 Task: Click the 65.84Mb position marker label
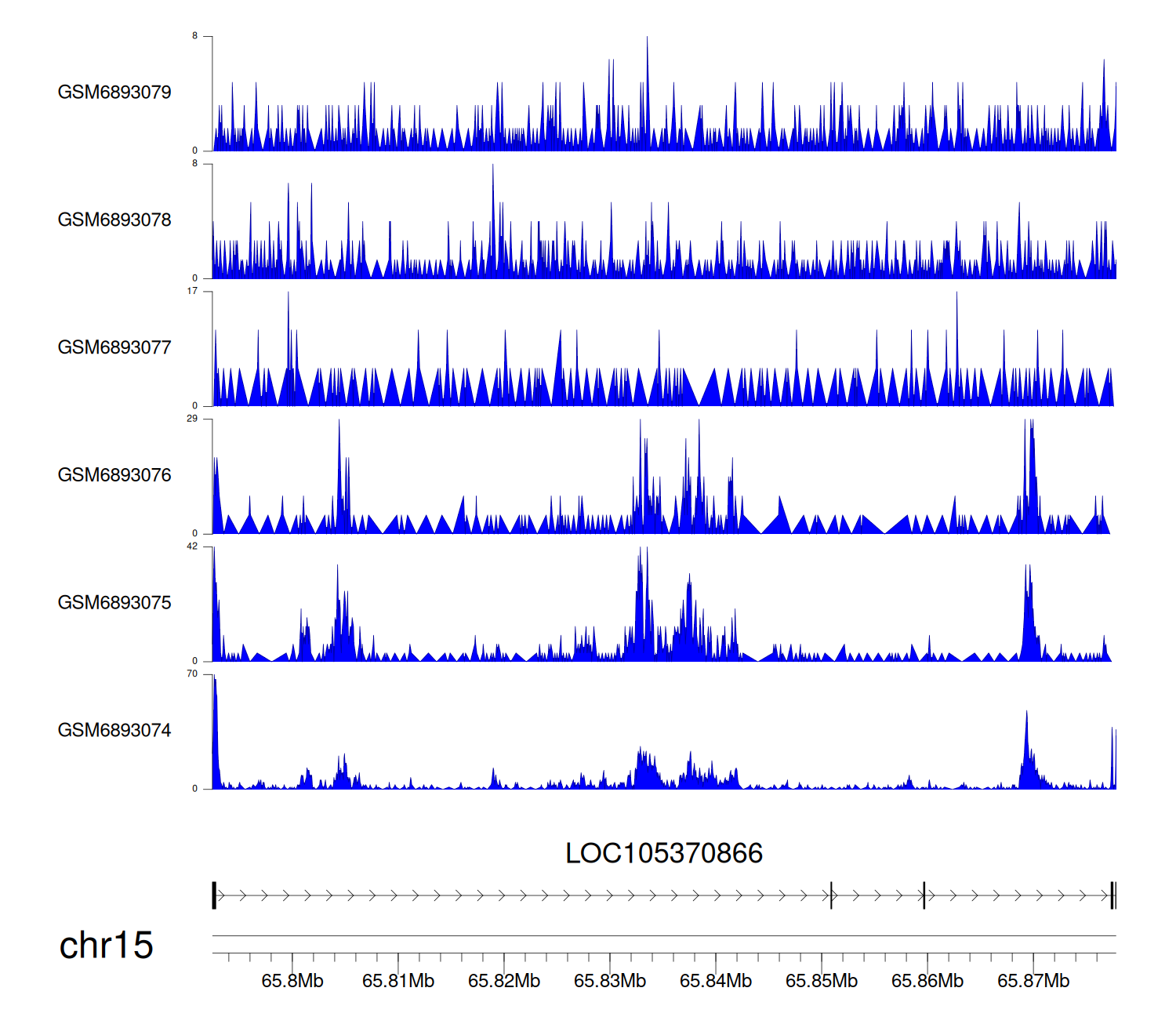pos(716,981)
